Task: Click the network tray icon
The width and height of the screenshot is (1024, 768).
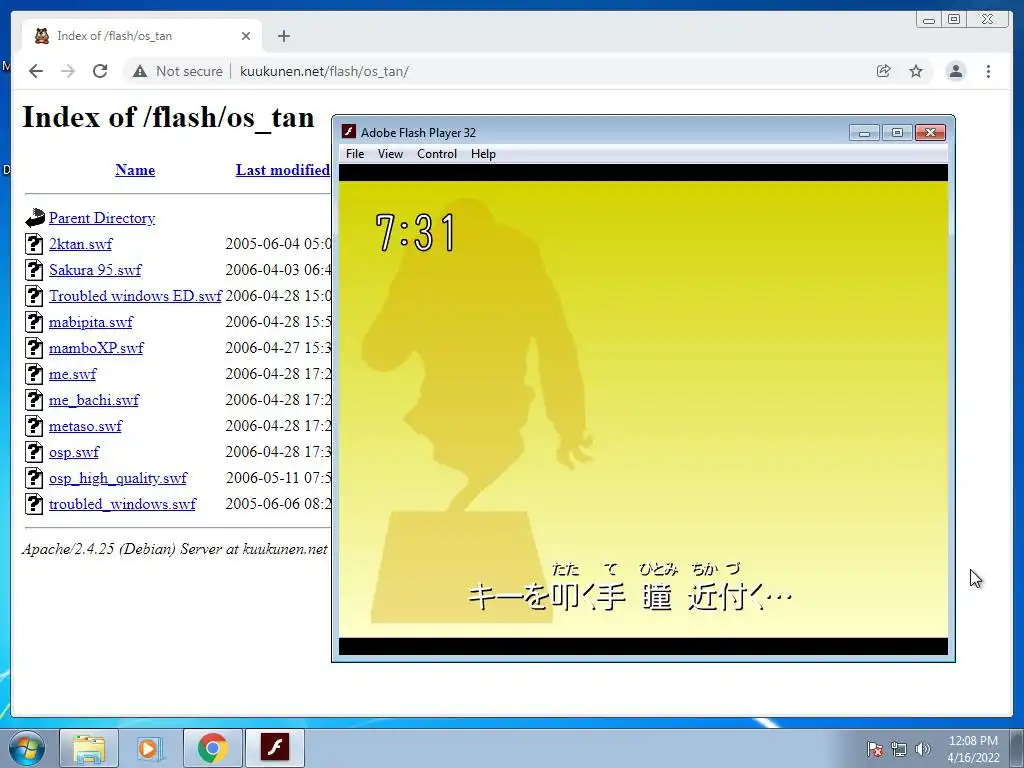Action: pyautogui.click(x=899, y=749)
